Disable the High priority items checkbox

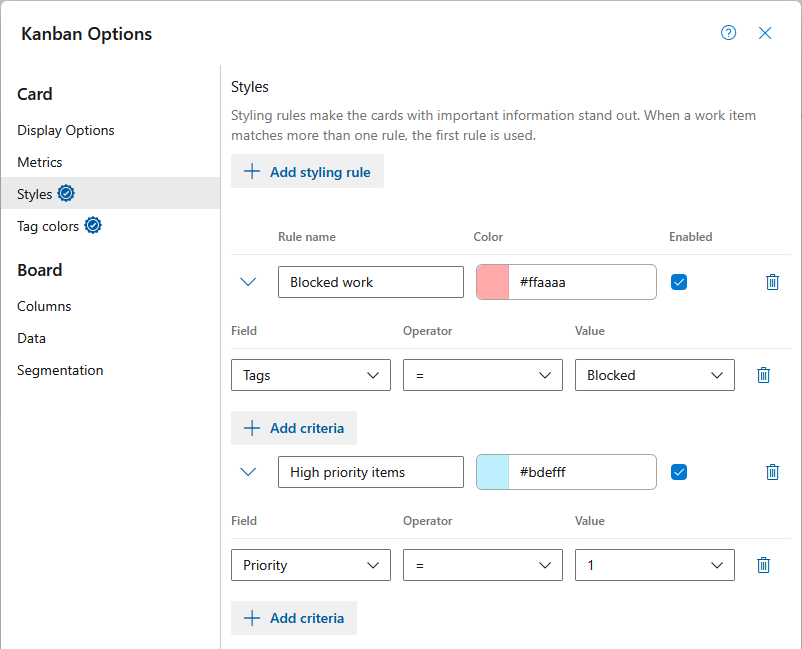pyautogui.click(x=679, y=472)
